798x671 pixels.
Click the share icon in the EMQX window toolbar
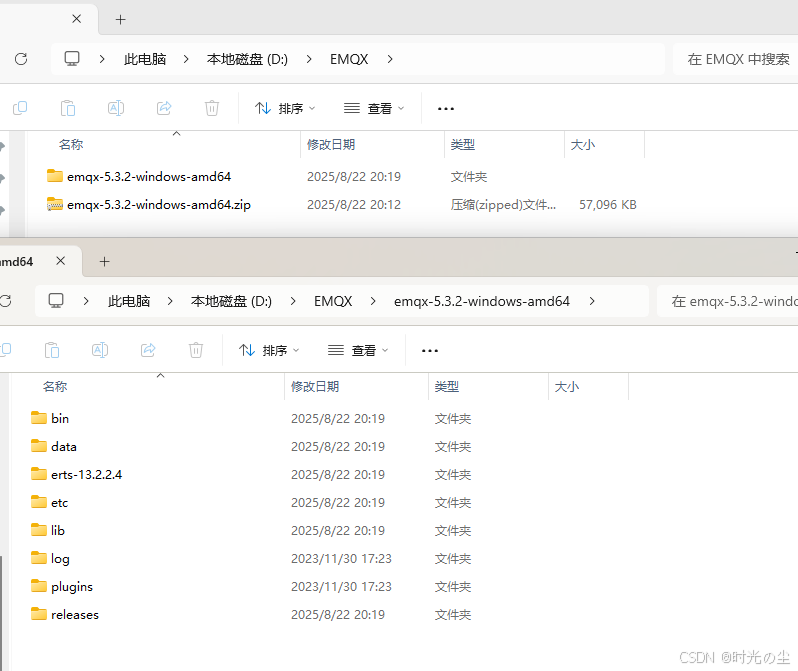[164, 108]
